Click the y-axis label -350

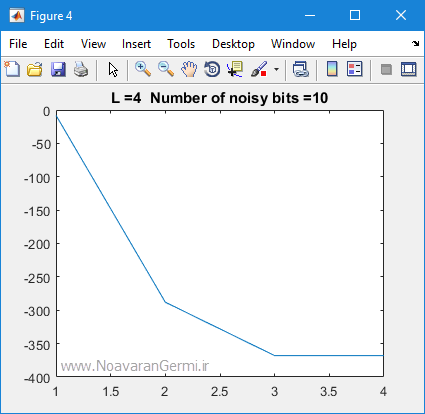(37, 345)
